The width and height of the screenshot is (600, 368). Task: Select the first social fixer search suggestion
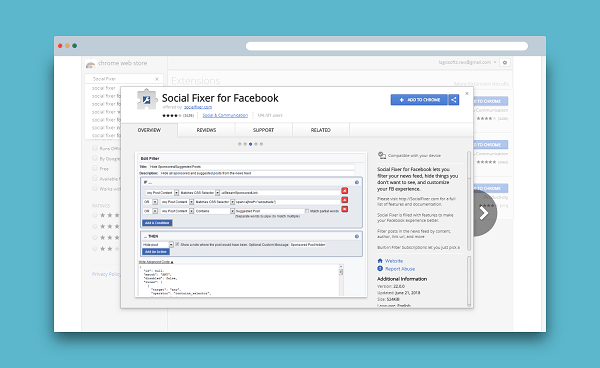click(104, 88)
